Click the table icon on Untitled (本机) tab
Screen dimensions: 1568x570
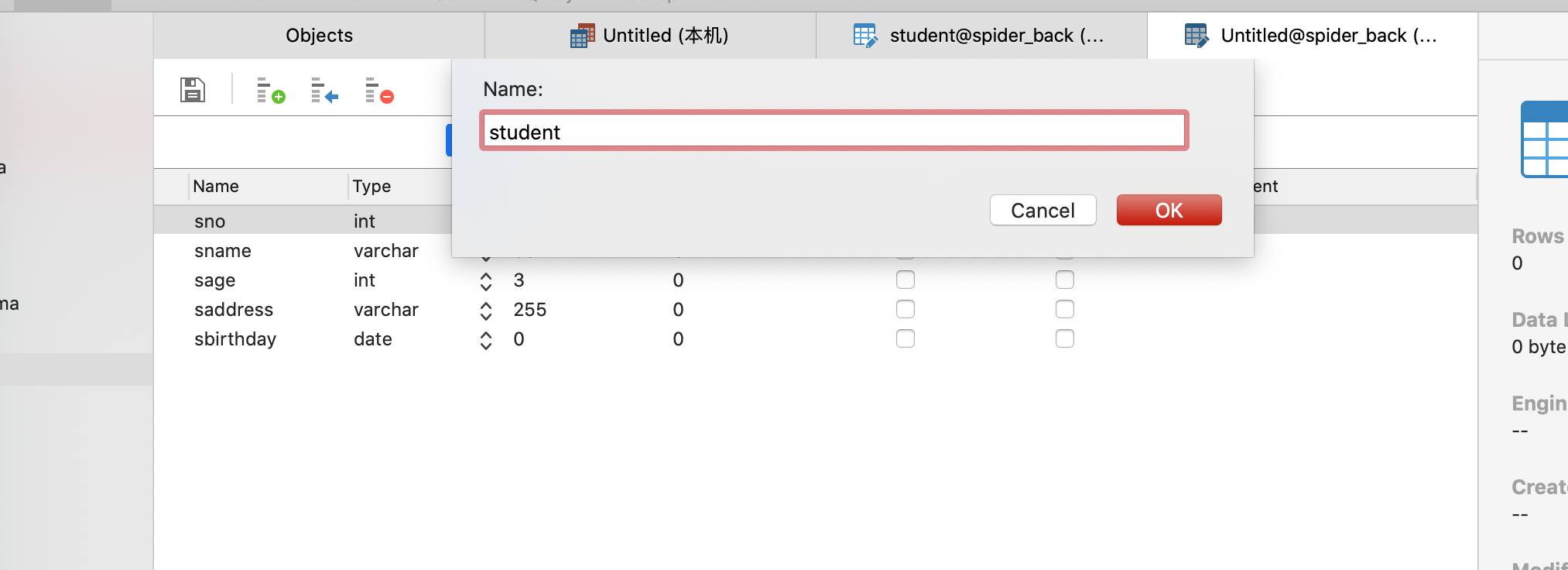pos(582,36)
